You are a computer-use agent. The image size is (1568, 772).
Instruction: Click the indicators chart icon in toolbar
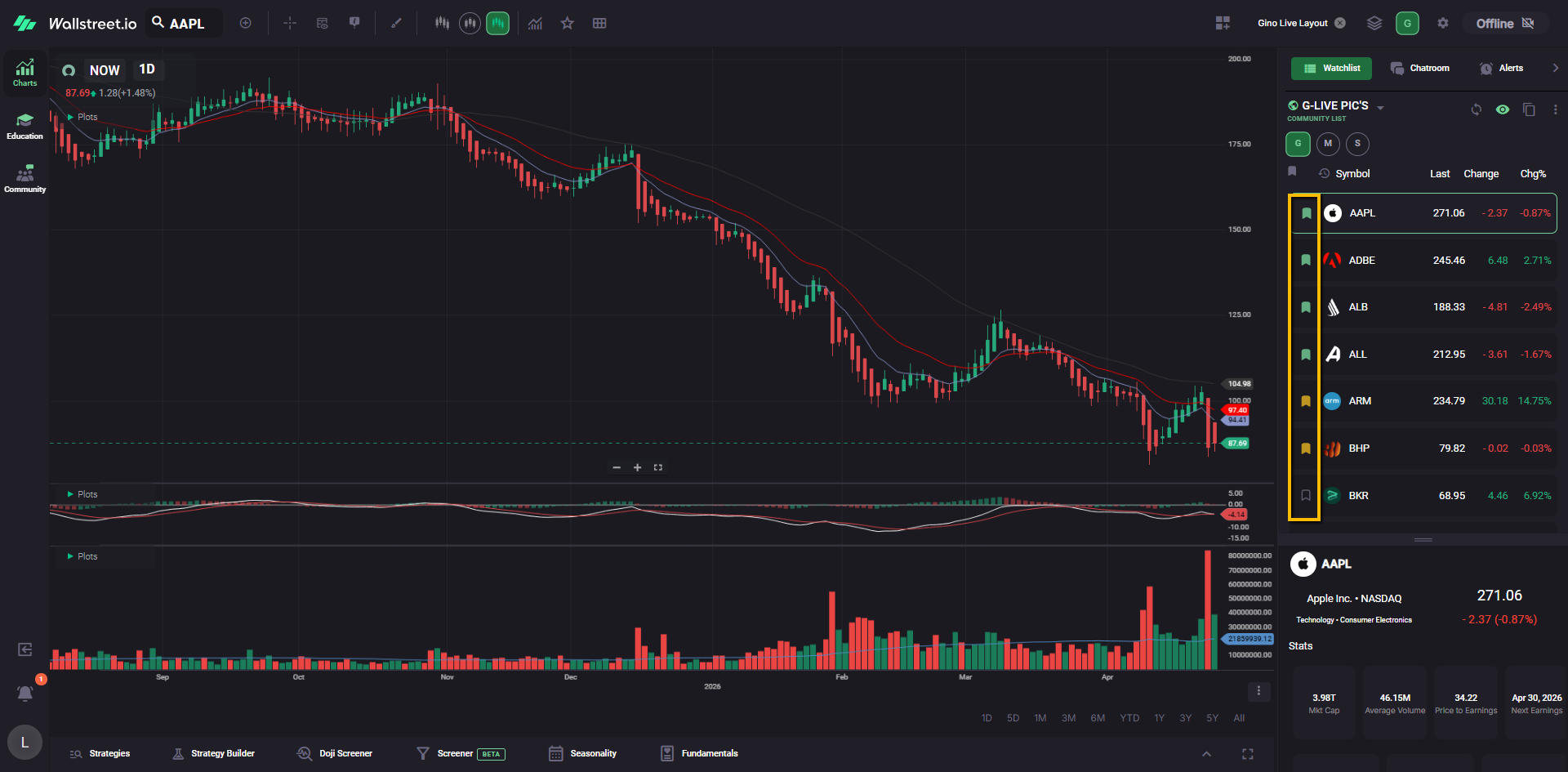click(x=535, y=23)
